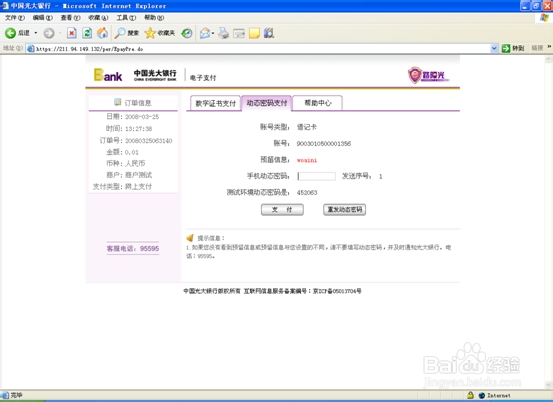The width and height of the screenshot is (553, 402).
Task: Click the 订单信息 header icon
Action: click(117, 102)
